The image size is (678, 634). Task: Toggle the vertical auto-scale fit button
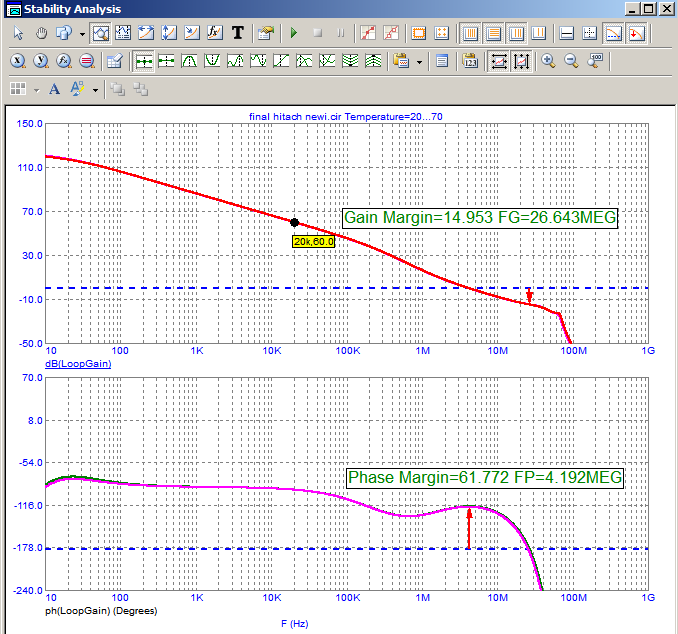521,61
